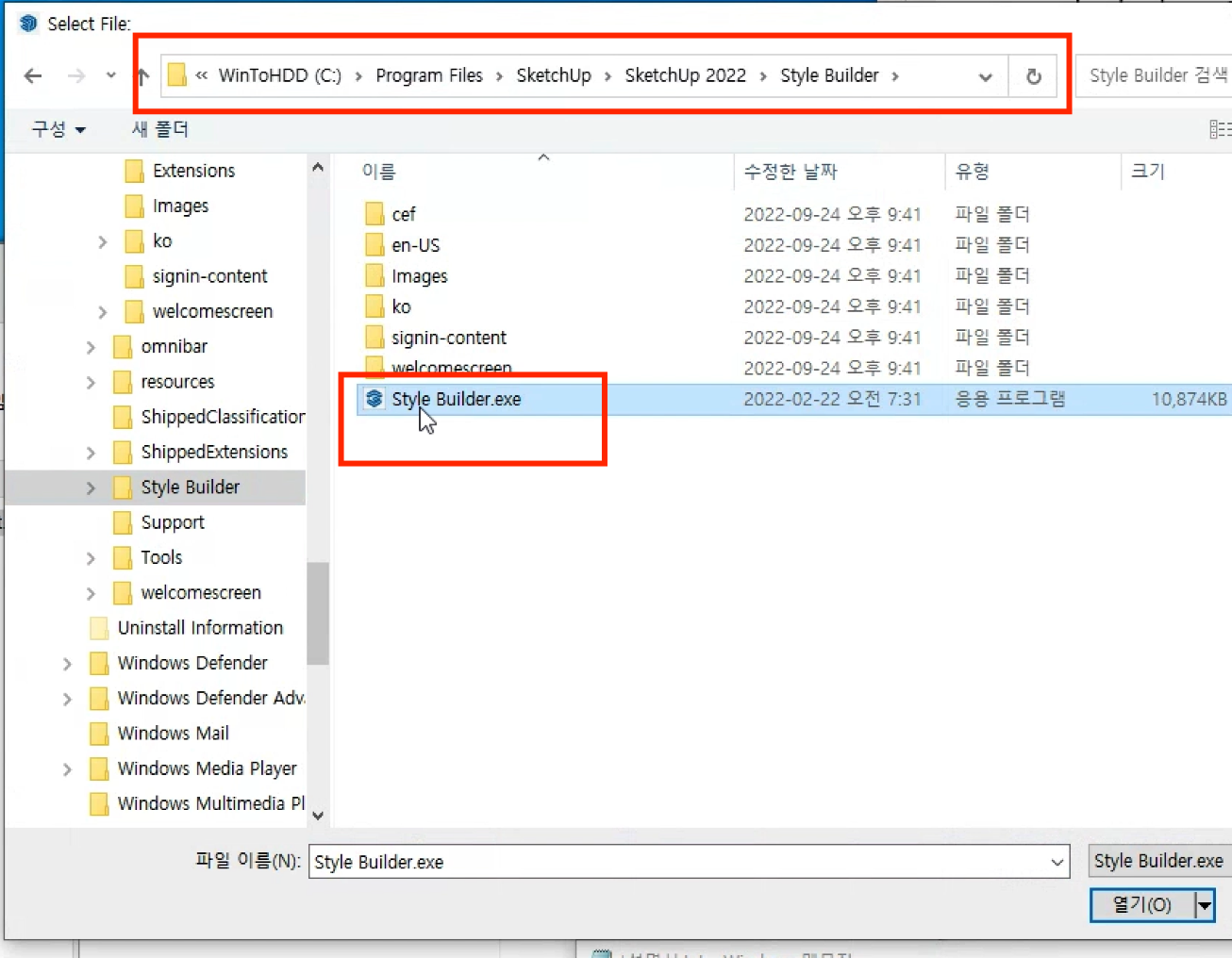Image resolution: width=1232 pixels, height=958 pixels.
Task: Select welcomescreen folder in the file list
Action: click(x=452, y=368)
